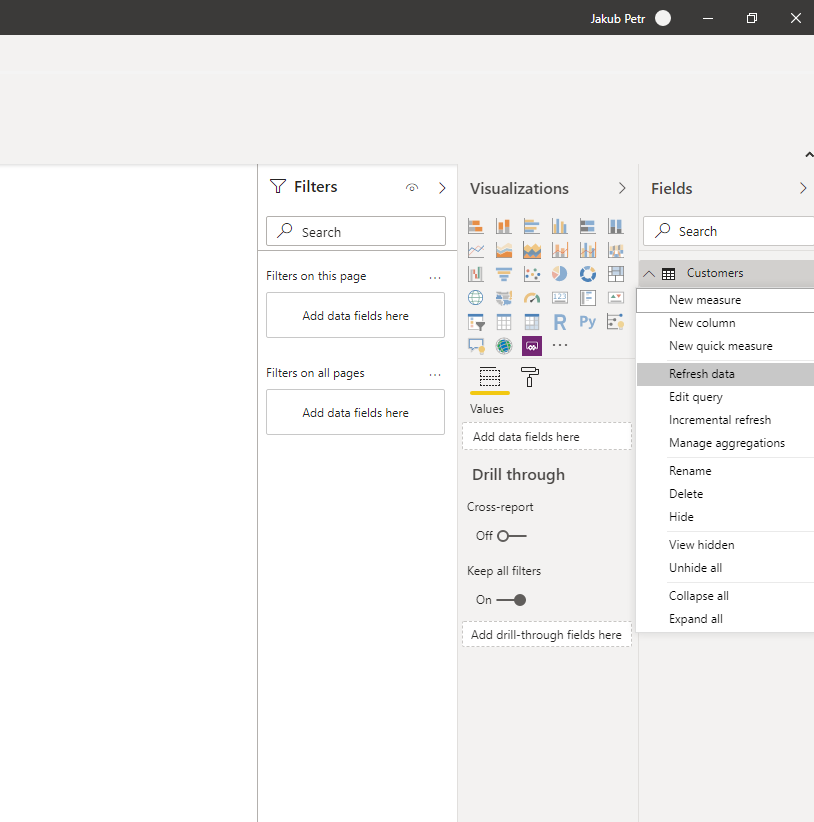814x822 pixels.
Task: Insert a Stacked area chart visual
Action: (531, 250)
